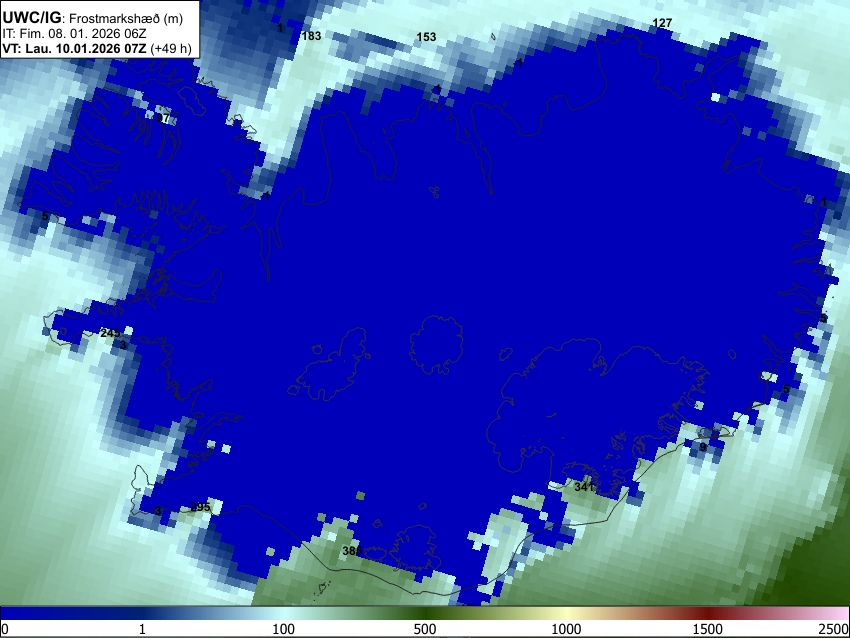Screen dimensions: 850x638
Task: Pick the map value '295'
Action: pos(200,507)
